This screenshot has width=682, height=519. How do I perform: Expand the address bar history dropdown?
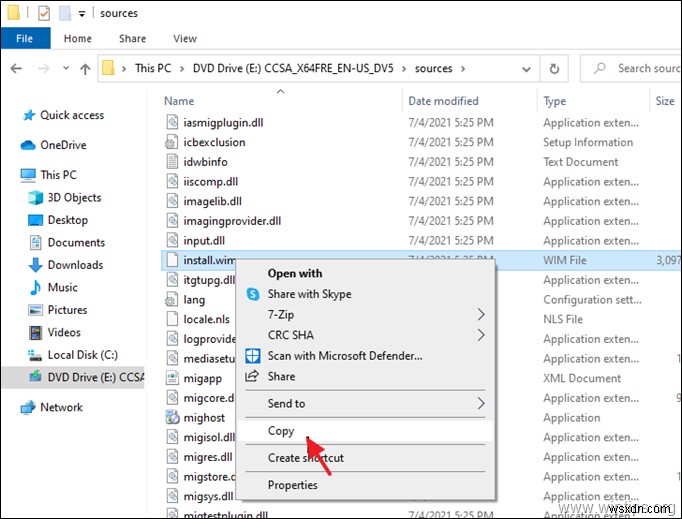[x=526, y=69]
